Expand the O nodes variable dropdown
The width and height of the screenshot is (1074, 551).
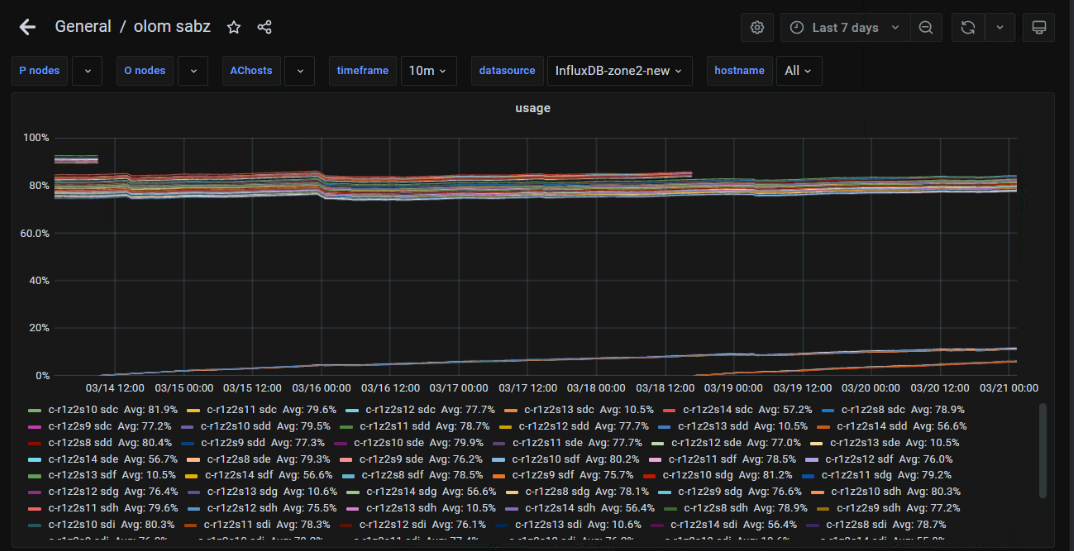[x=193, y=71]
